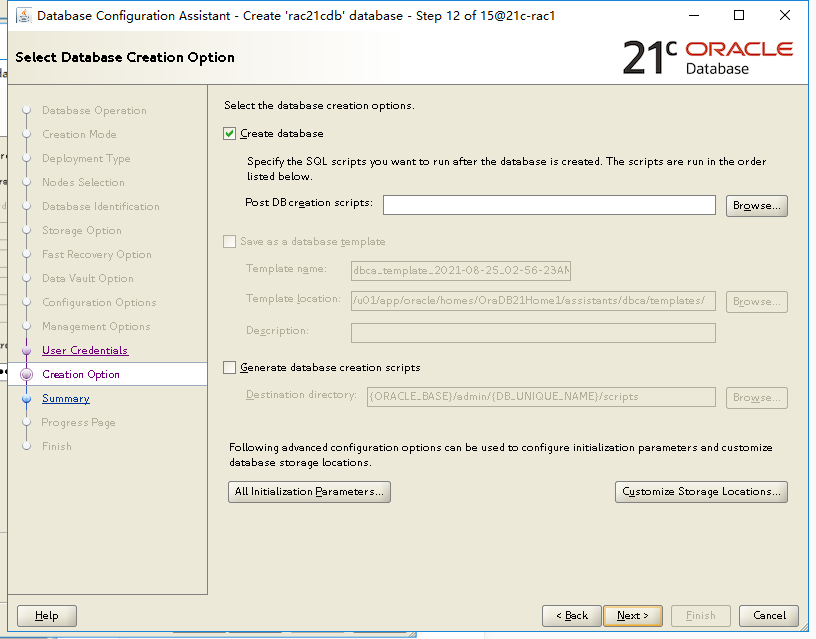Proceed with the Next button
This screenshot has height=639, width=816.
(x=633, y=616)
